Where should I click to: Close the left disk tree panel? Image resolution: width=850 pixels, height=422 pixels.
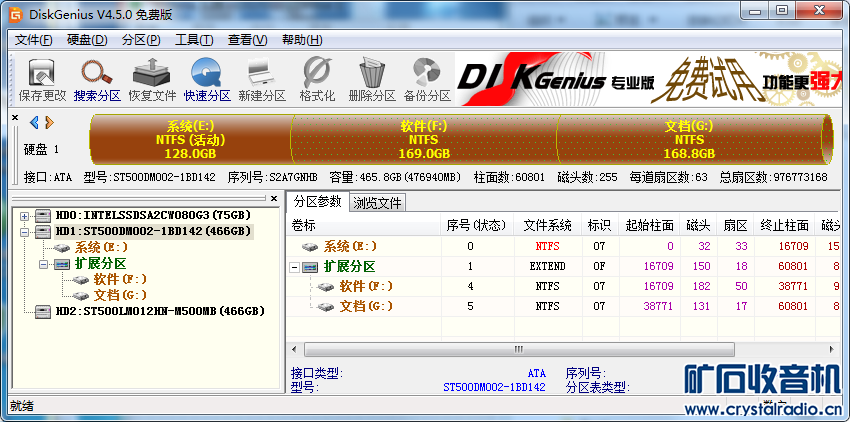pos(274,198)
